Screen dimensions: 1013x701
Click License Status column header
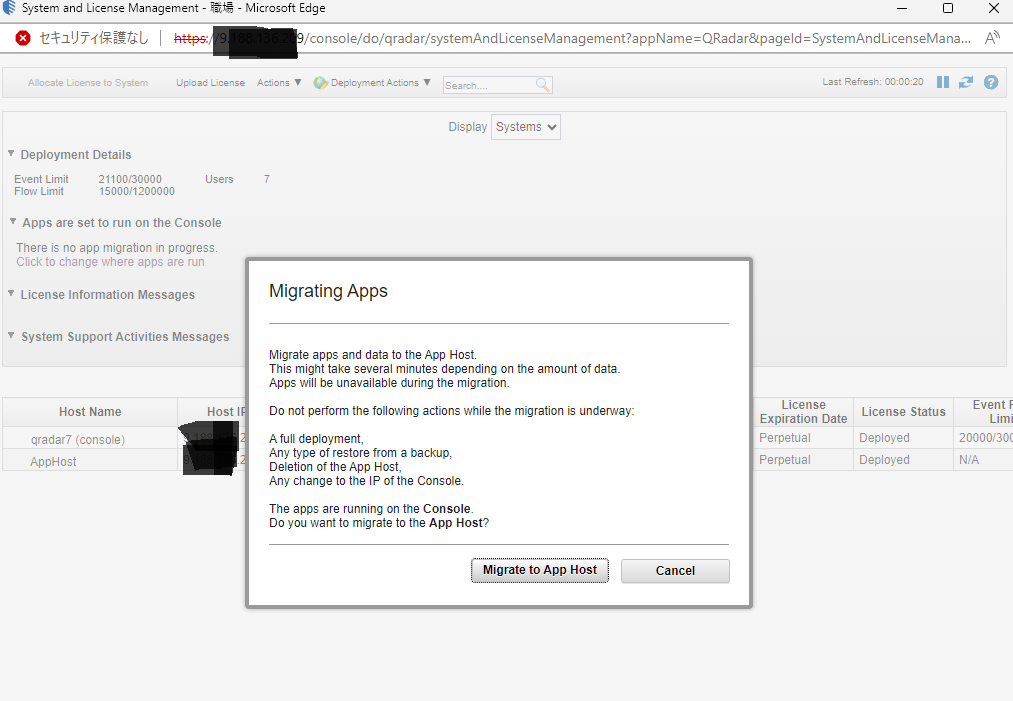tap(903, 412)
